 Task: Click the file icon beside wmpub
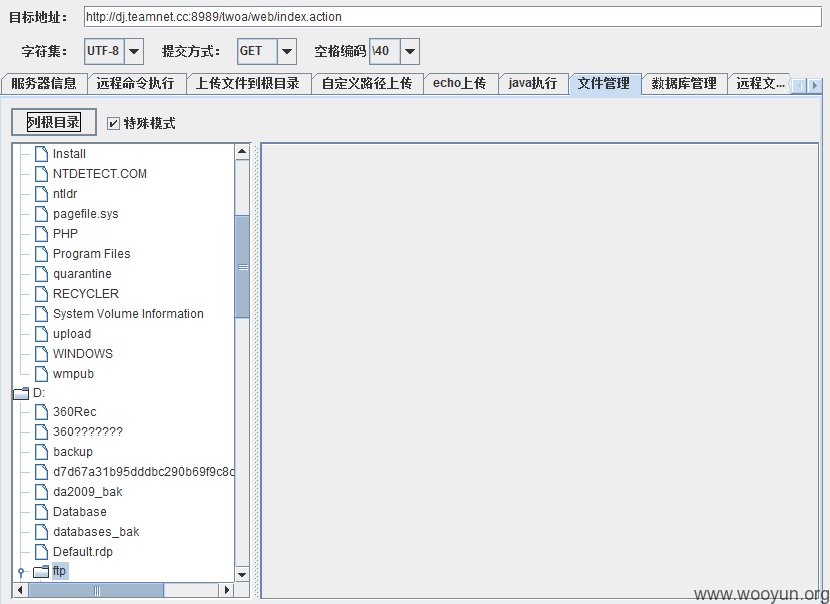pyautogui.click(x=41, y=374)
